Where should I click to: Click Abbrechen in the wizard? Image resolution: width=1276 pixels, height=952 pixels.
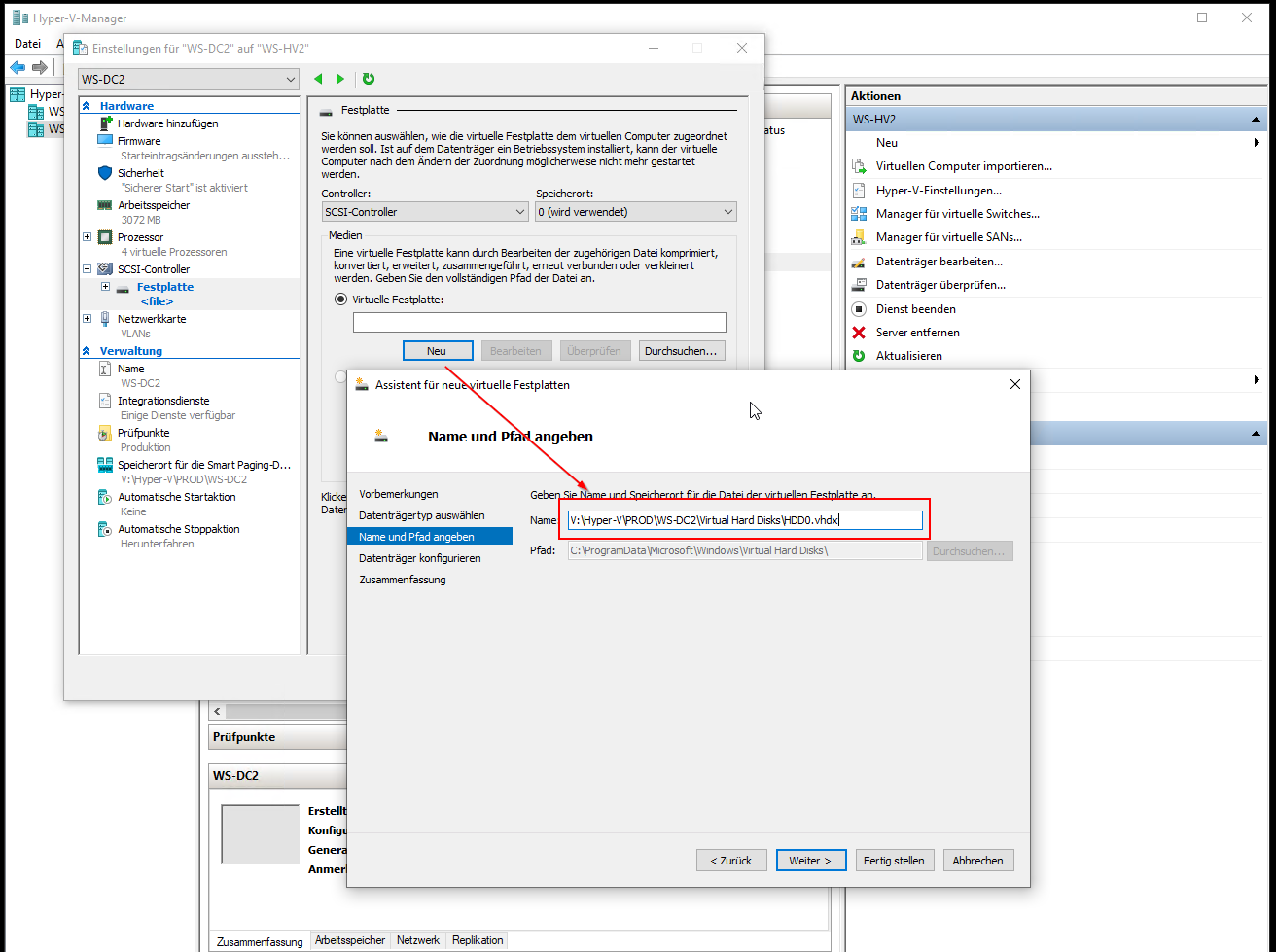[978, 861]
